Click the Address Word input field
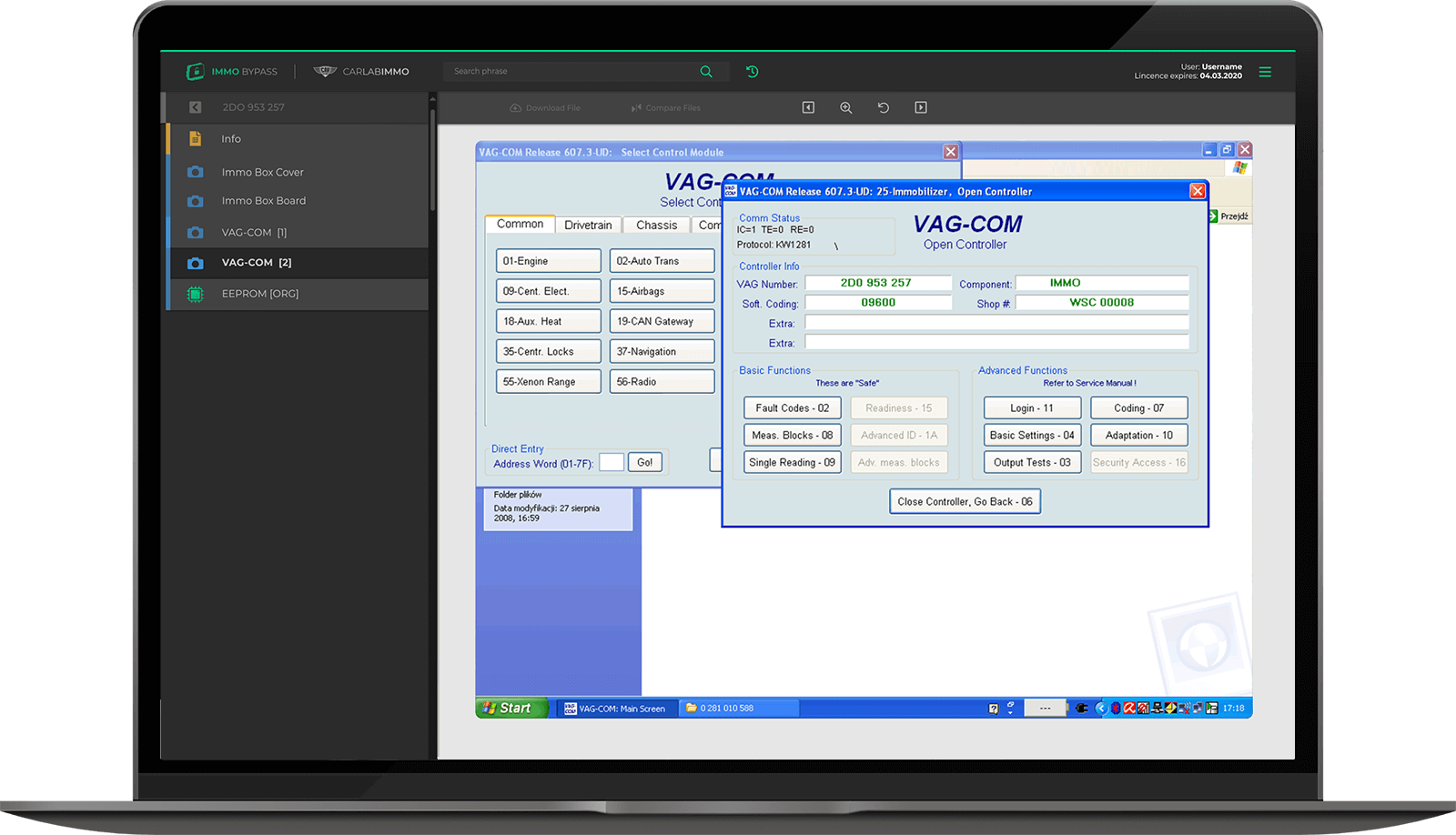 point(612,462)
